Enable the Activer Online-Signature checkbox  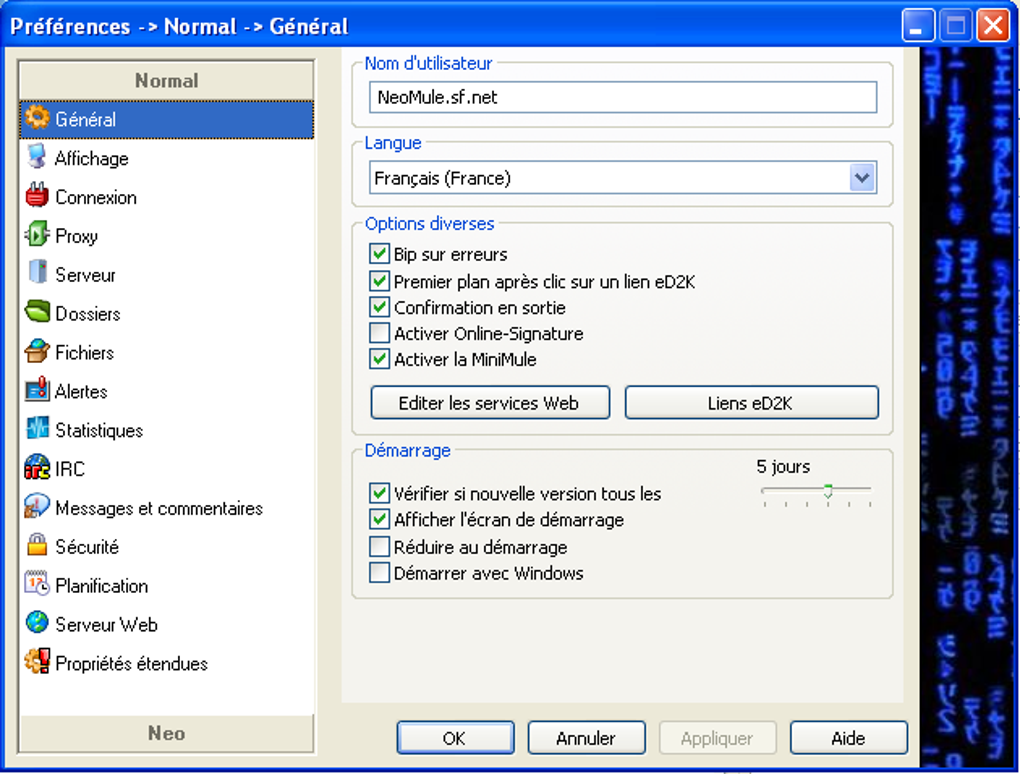pos(379,333)
